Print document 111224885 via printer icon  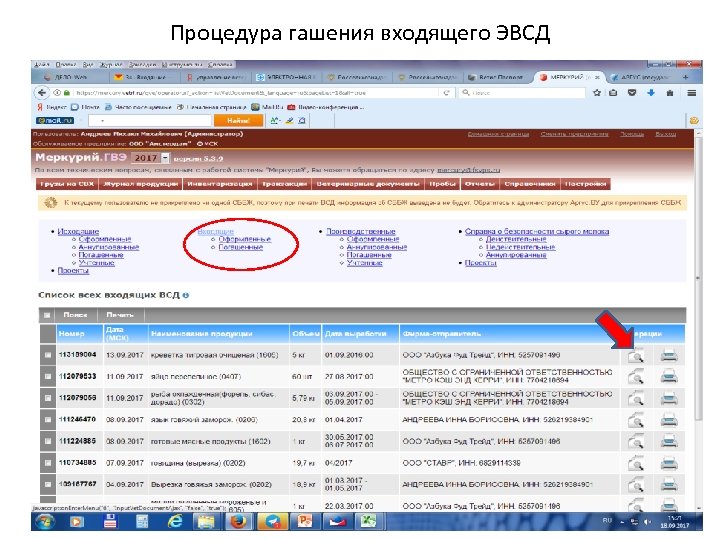[669, 442]
